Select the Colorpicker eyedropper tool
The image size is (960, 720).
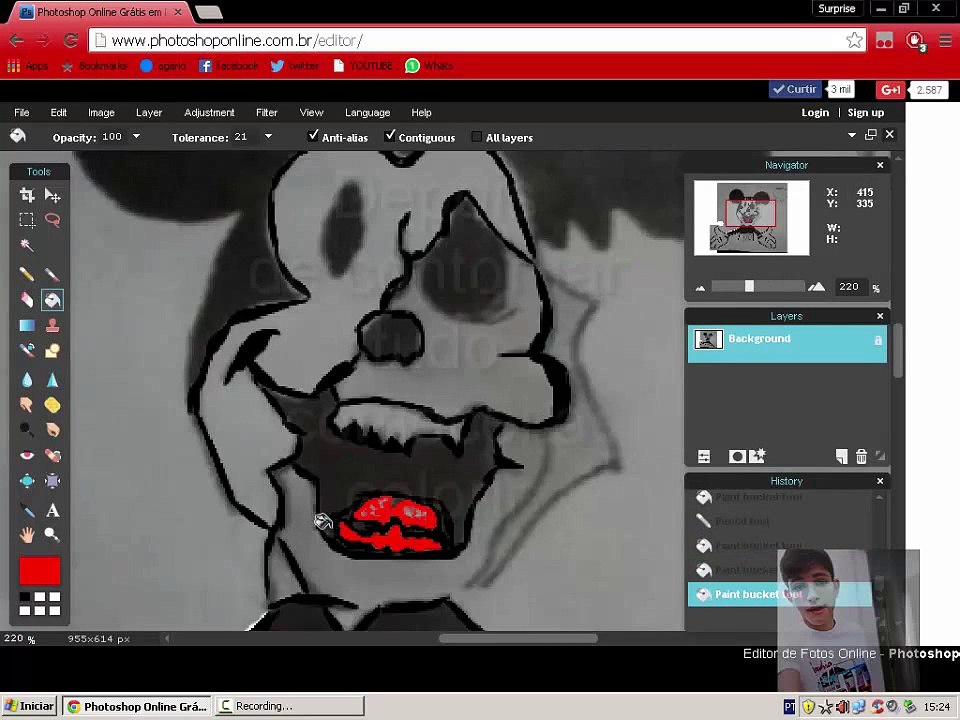pyautogui.click(x=27, y=510)
